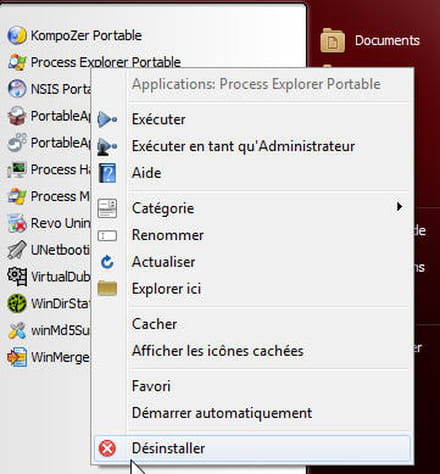Expand the Catégorie submenu arrow
Screen dimensions: 440x474
pos(399,207)
